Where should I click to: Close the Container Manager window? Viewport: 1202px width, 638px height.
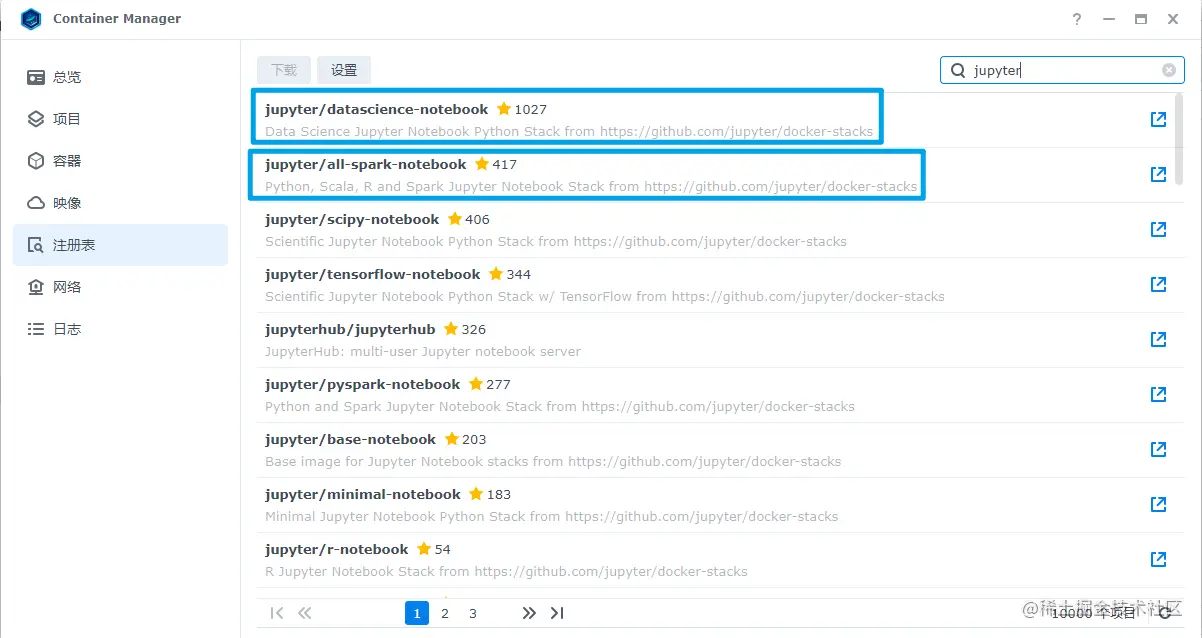[x=1173, y=19]
